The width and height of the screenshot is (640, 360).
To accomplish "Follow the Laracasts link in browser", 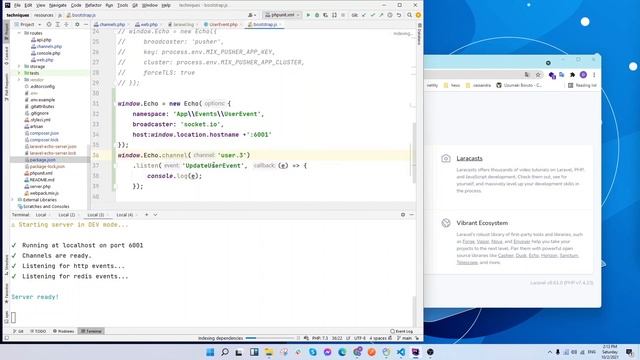I will pos(469,158).
